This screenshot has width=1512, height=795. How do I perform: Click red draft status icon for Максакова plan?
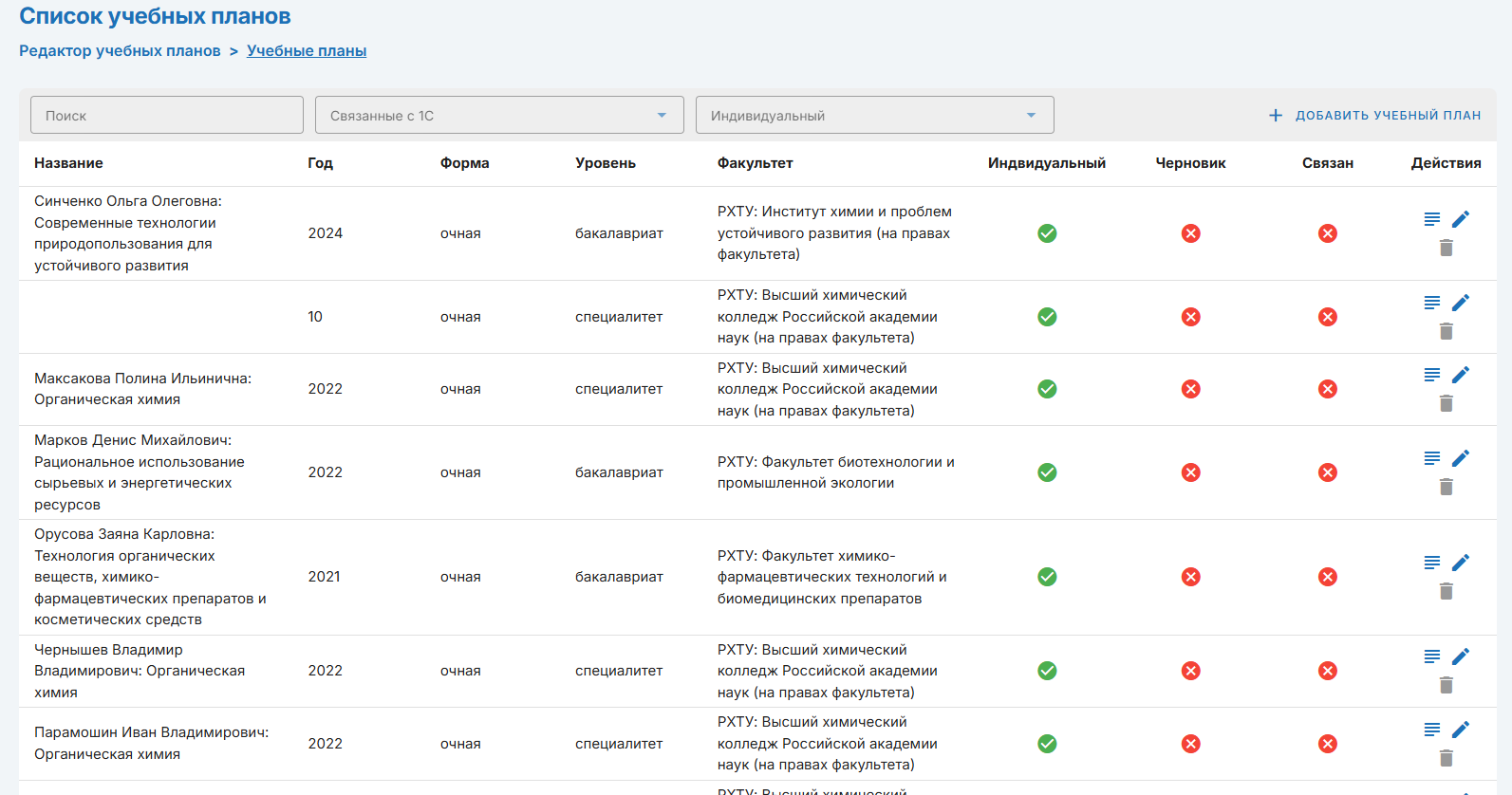(1190, 389)
